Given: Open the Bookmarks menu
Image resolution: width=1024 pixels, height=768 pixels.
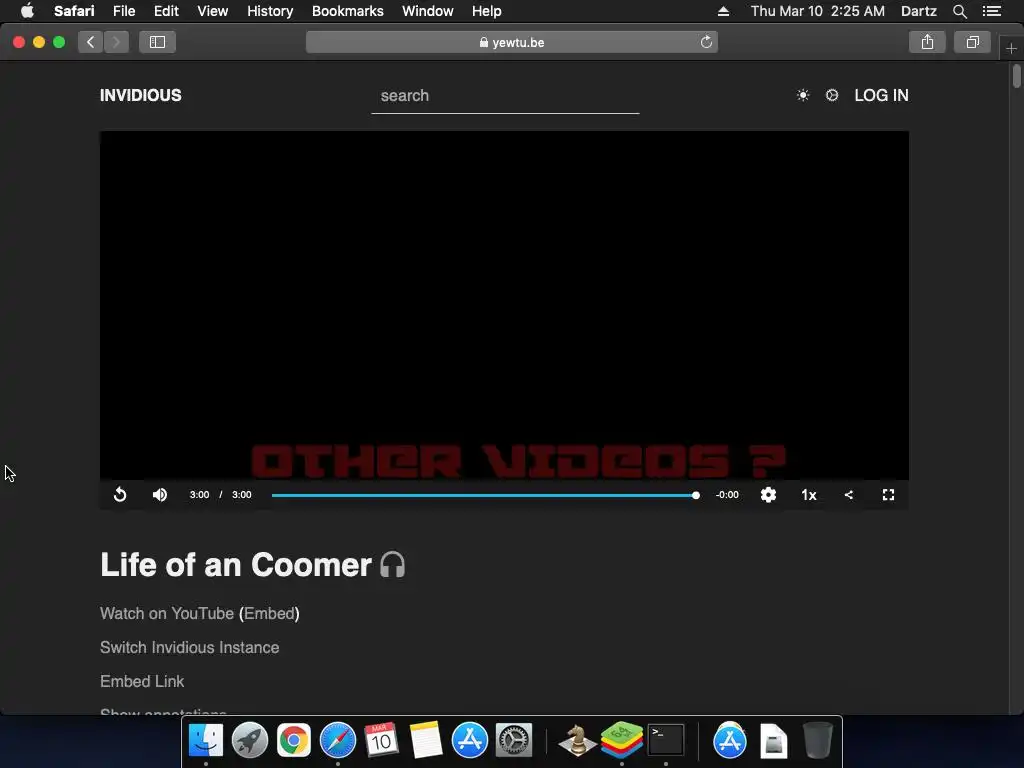Looking at the screenshot, I should pyautogui.click(x=347, y=11).
